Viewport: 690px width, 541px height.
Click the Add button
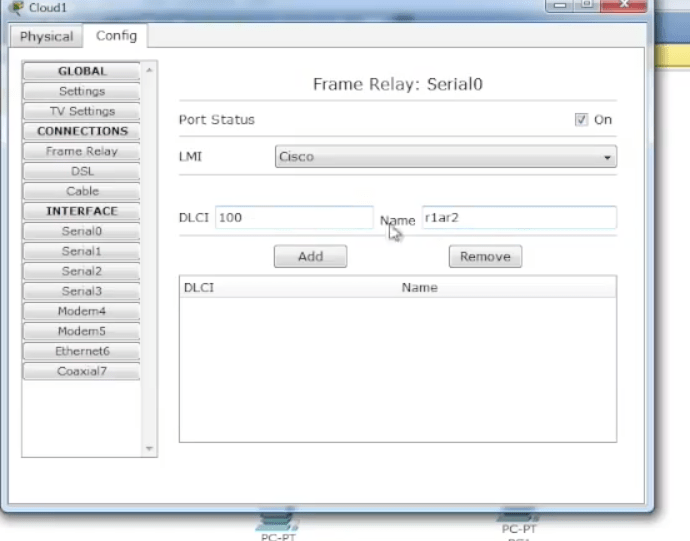click(x=310, y=256)
